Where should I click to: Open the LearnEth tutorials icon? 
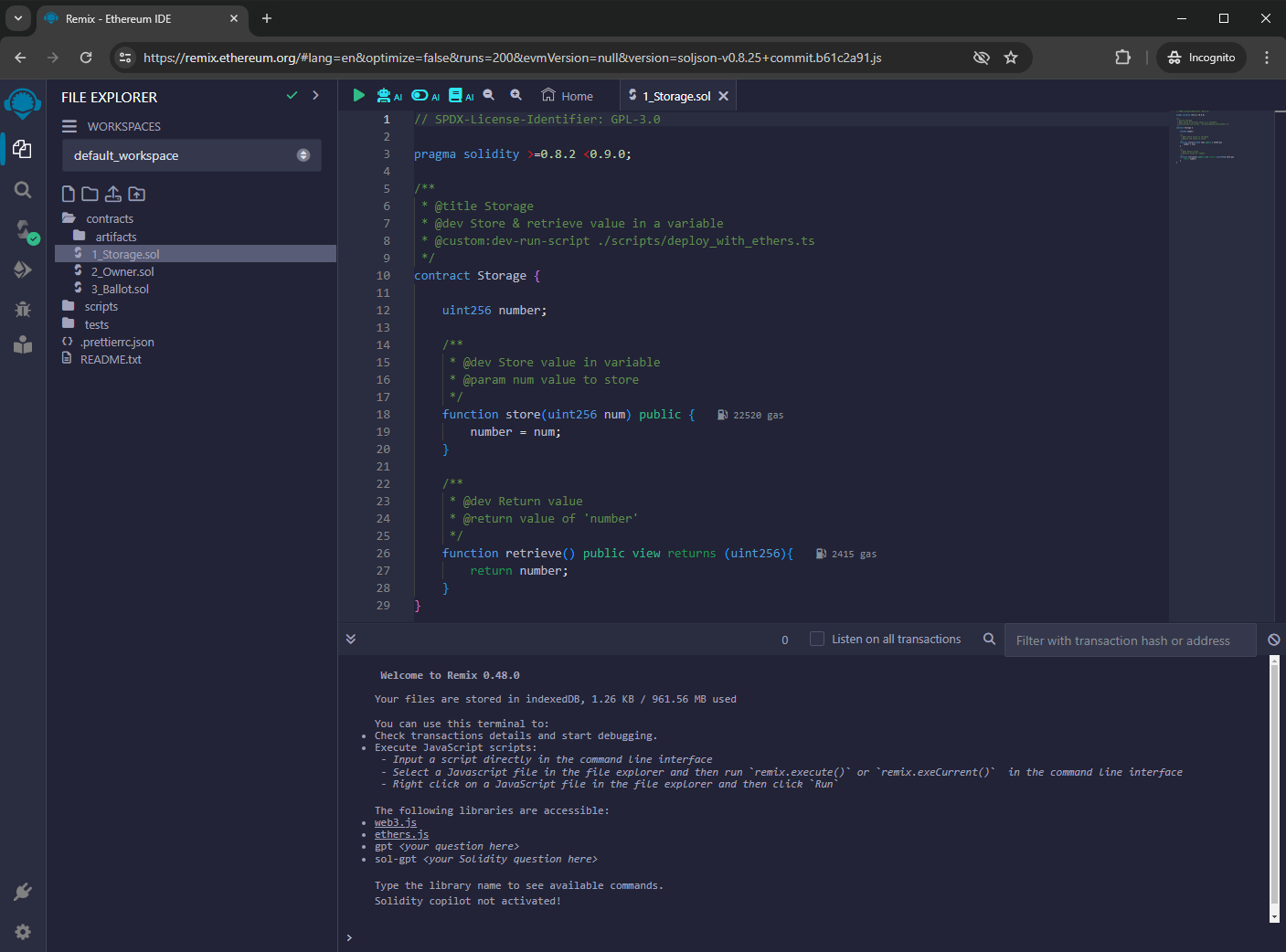pos(23,344)
